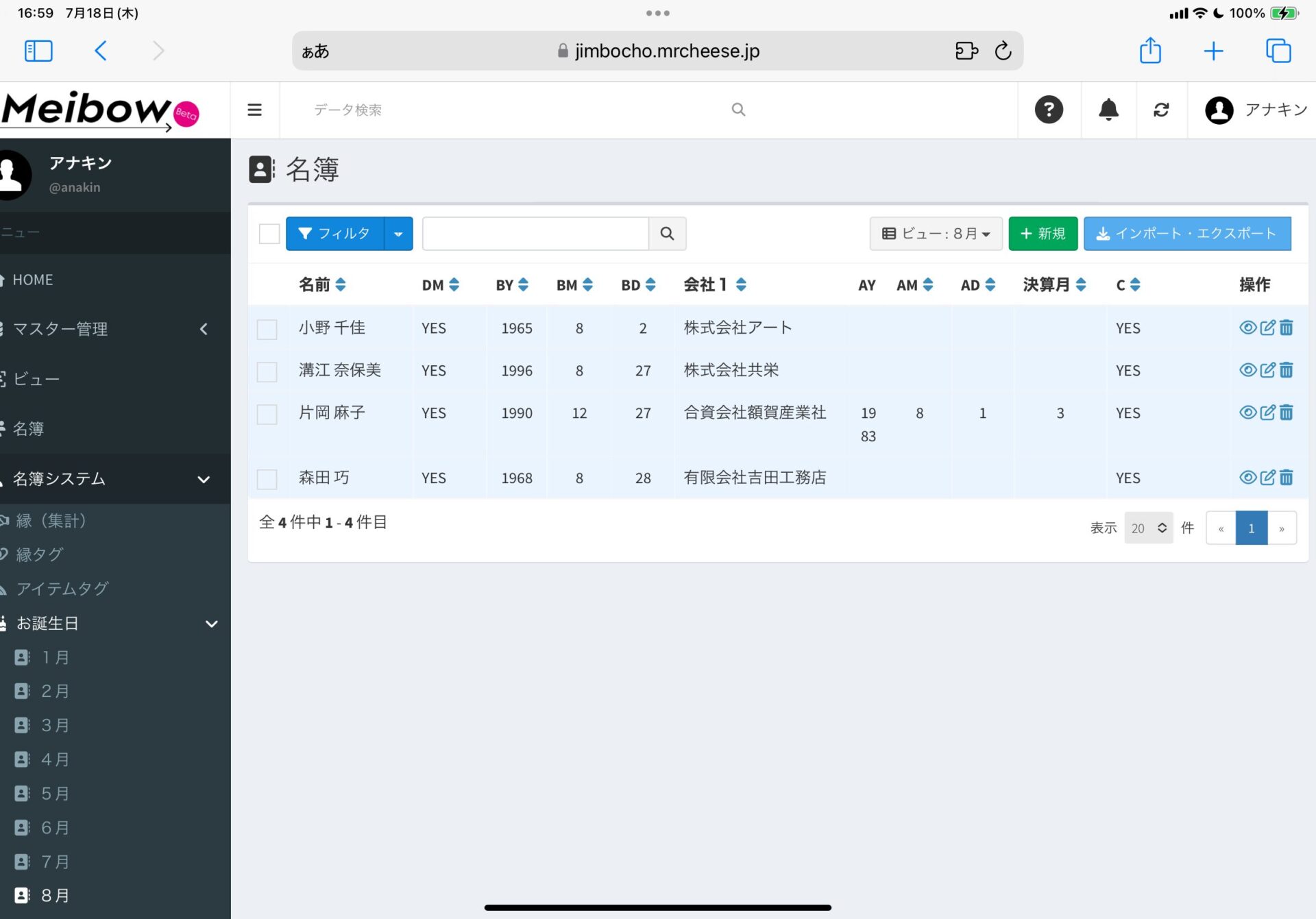This screenshot has height=919, width=1316.
Task: Open a new Safari tab
Action: click(1213, 51)
